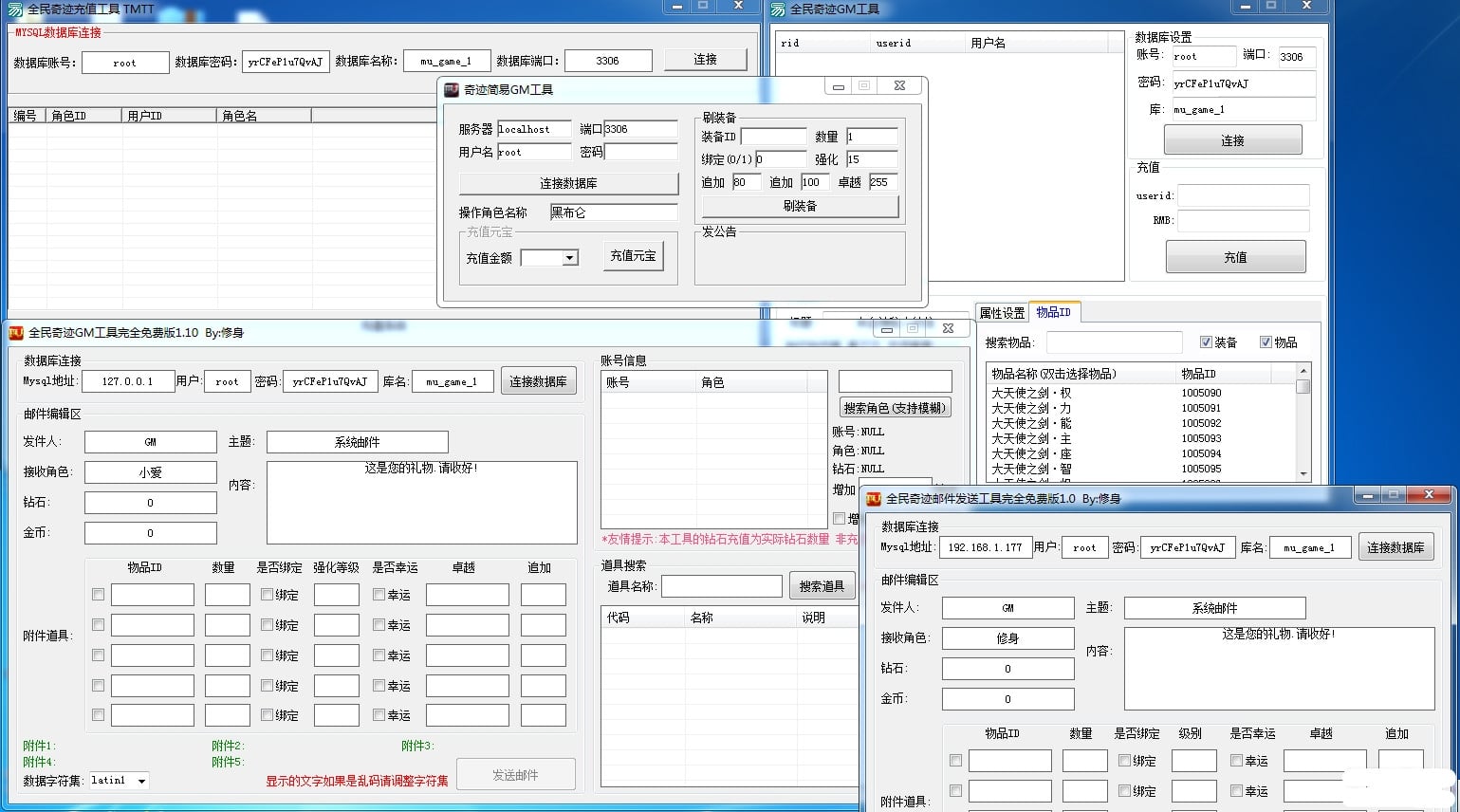Screen dimensions: 1460x812
Task: Open the 充值金额 dropdown
Action: click(569, 258)
